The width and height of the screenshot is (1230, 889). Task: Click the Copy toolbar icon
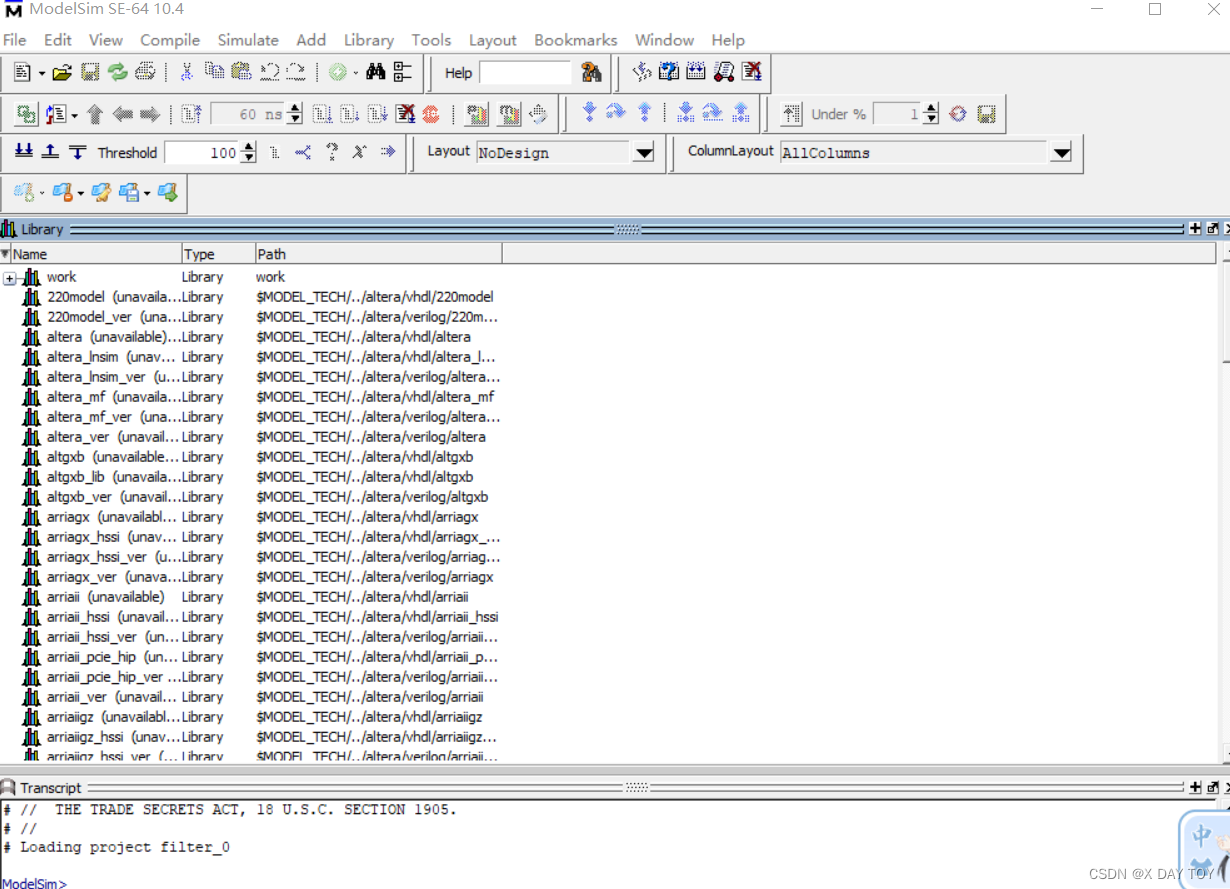tap(214, 72)
